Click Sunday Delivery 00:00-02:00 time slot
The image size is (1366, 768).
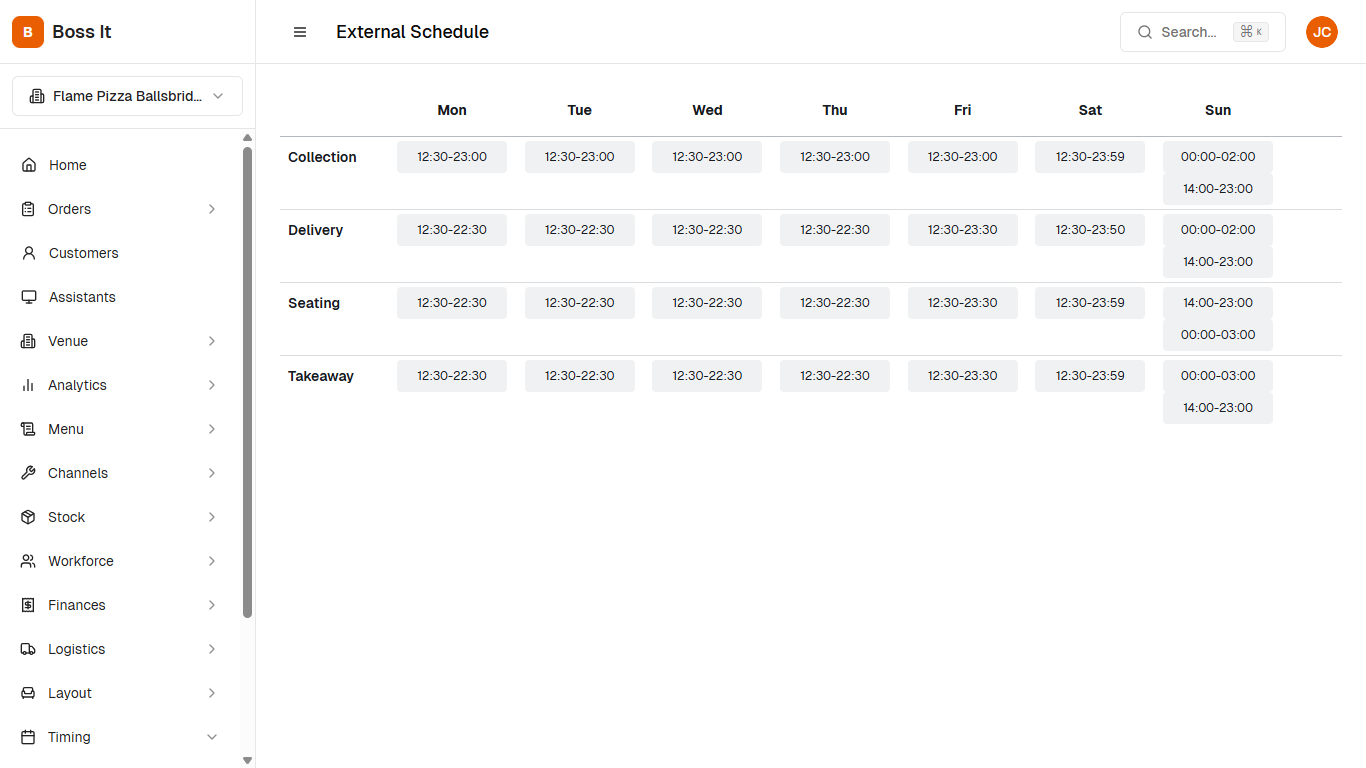tap(1217, 230)
